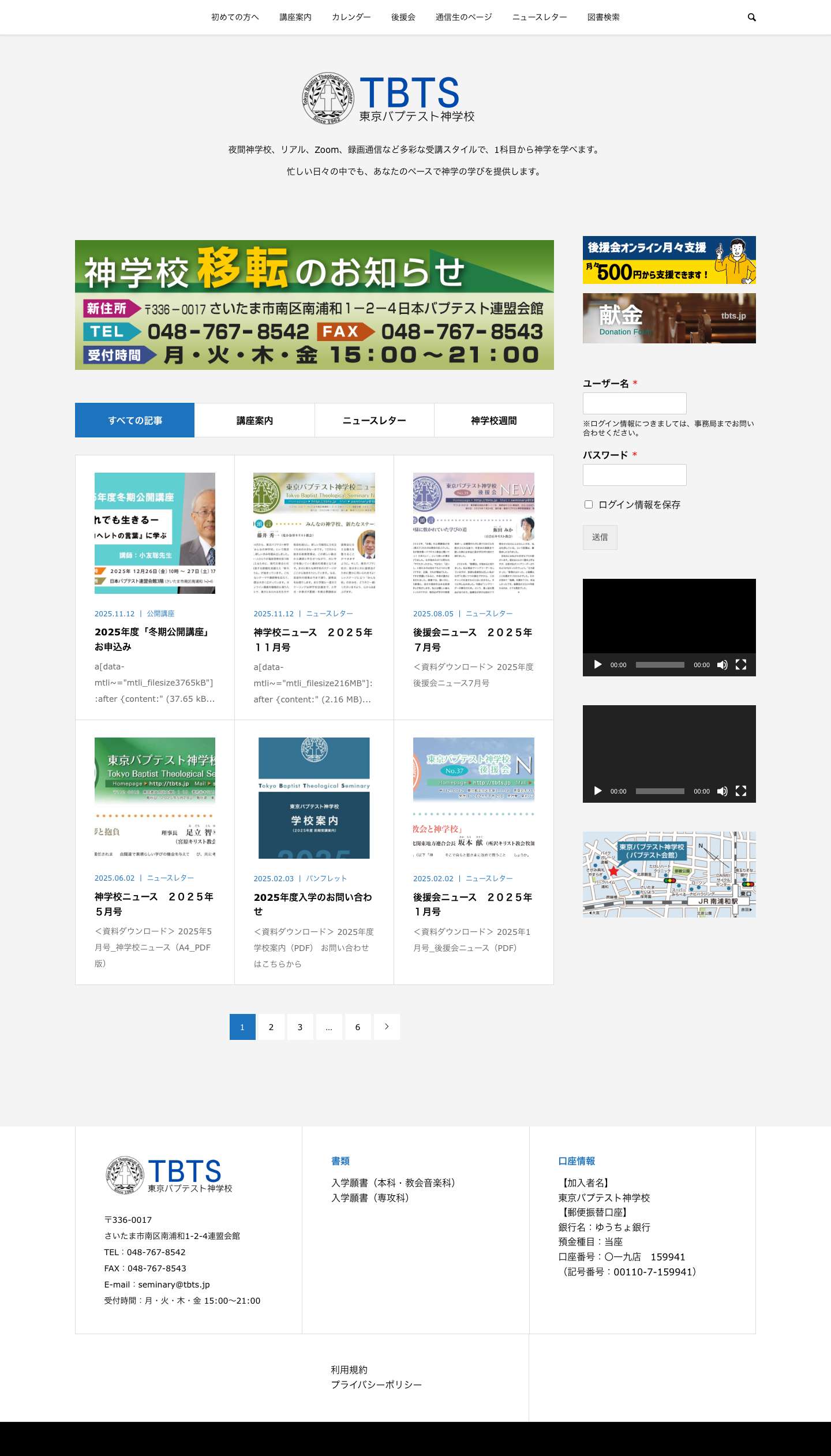Open ニュースレター in the top navigation
The height and width of the screenshot is (1456, 831).
(540, 17)
